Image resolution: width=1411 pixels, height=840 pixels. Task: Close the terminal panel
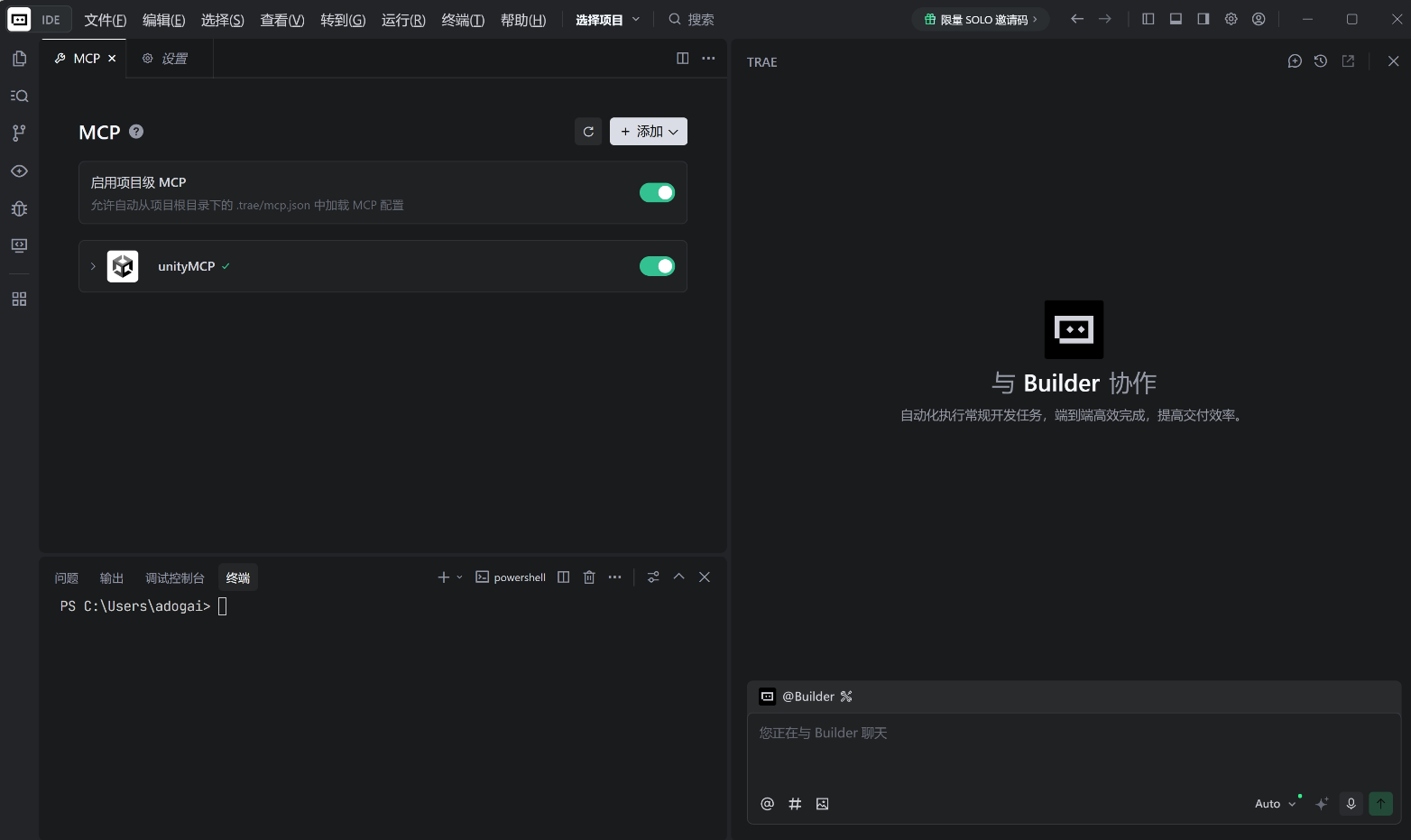705,577
